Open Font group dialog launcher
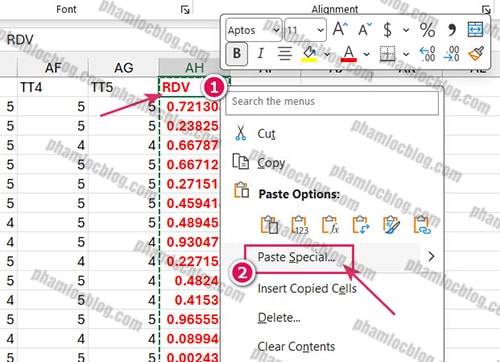 coord(185,10)
